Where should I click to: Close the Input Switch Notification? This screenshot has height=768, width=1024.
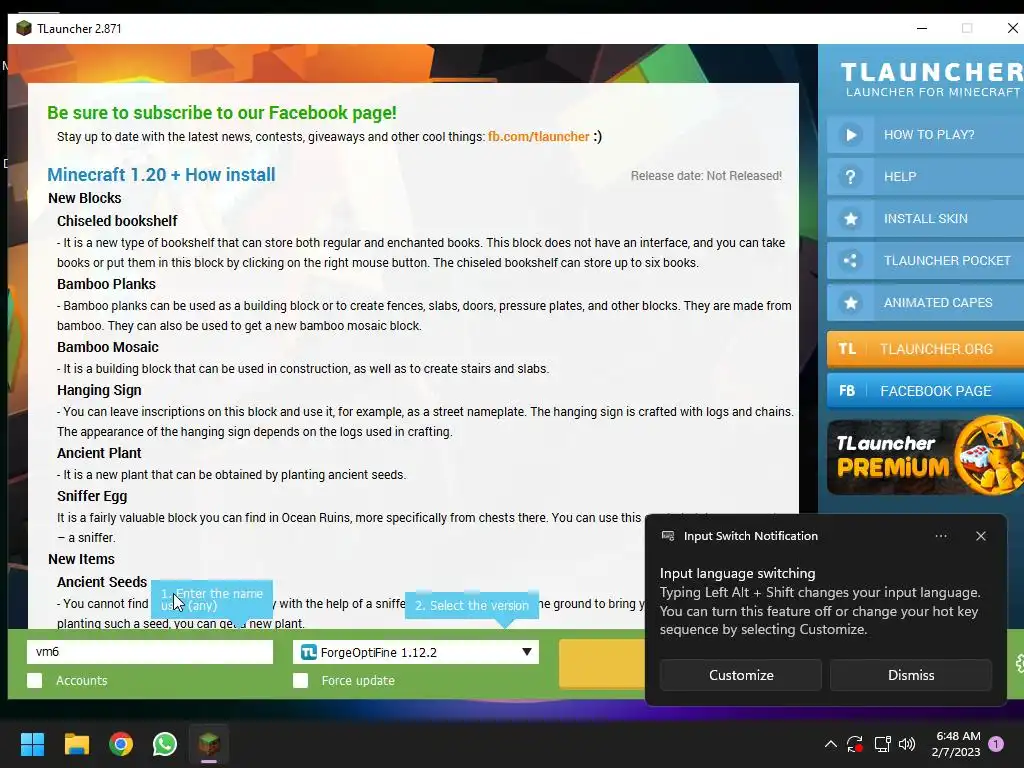point(981,536)
